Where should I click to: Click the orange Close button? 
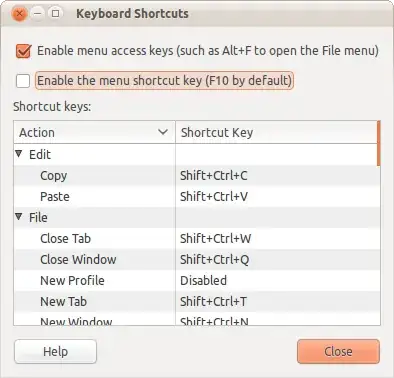point(338,351)
